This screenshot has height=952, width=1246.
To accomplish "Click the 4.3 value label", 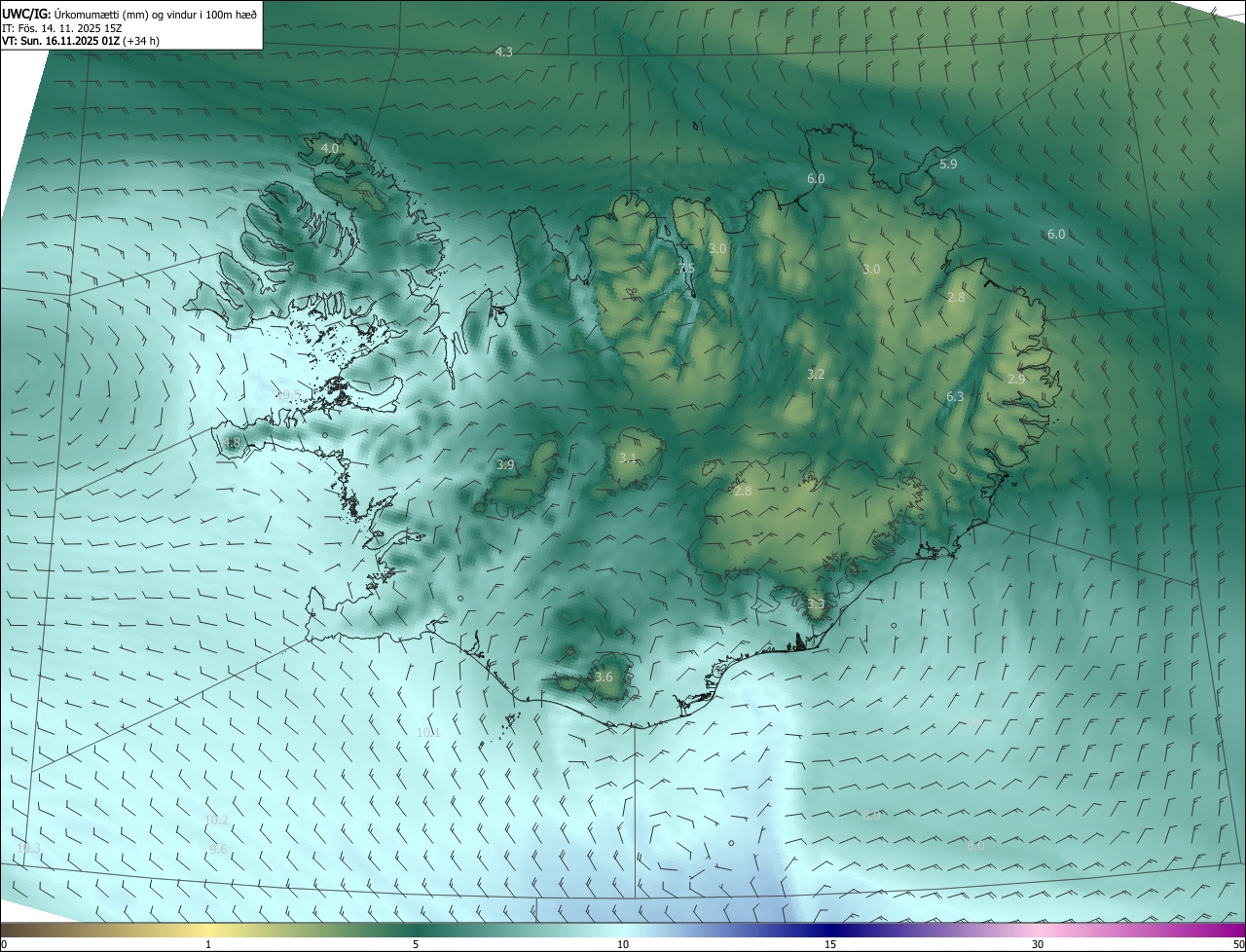I will click(504, 52).
